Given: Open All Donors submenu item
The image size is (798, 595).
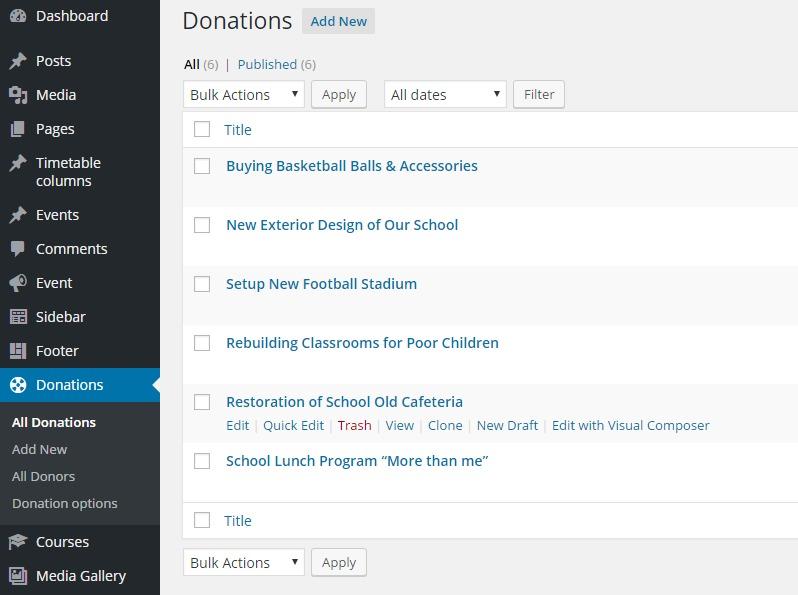Looking at the screenshot, I should tap(43, 476).
